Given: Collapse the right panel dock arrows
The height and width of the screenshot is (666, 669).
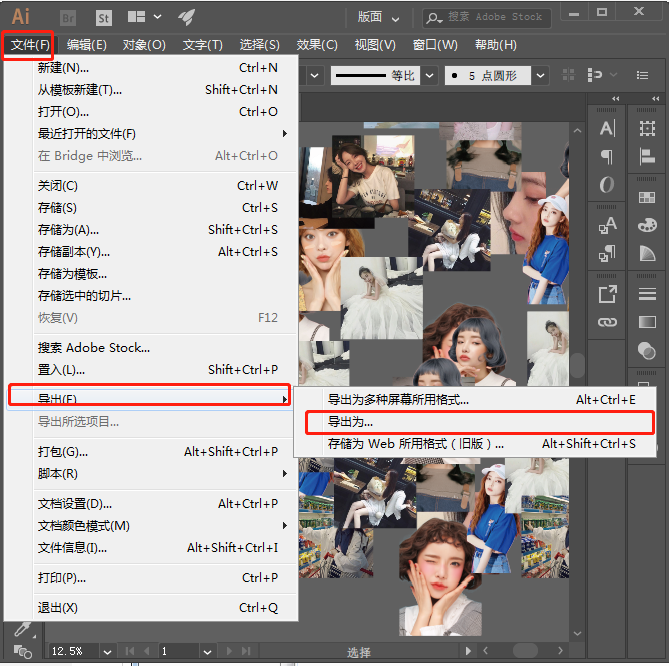Looking at the screenshot, I should (655, 99).
